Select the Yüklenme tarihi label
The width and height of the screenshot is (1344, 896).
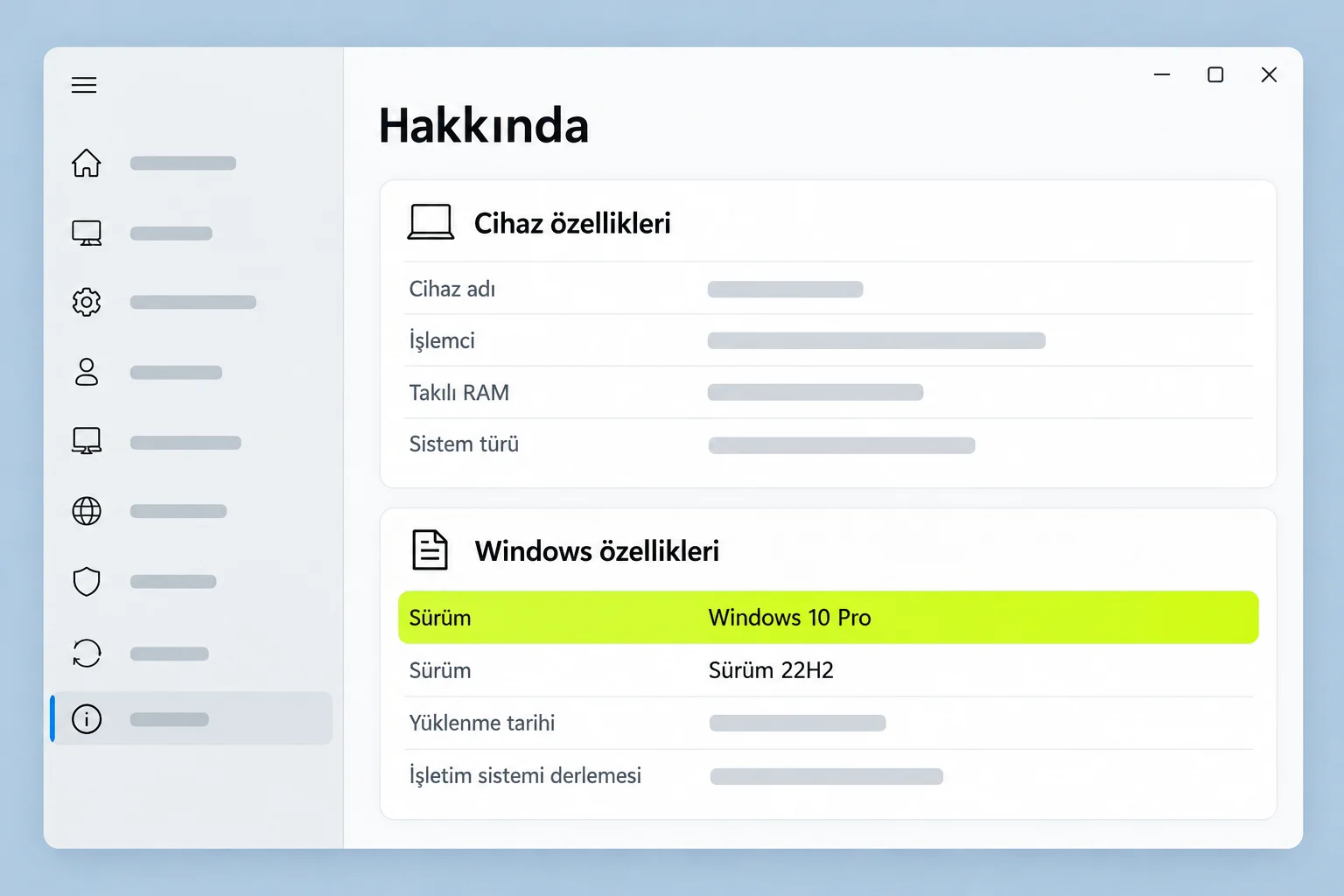click(482, 723)
